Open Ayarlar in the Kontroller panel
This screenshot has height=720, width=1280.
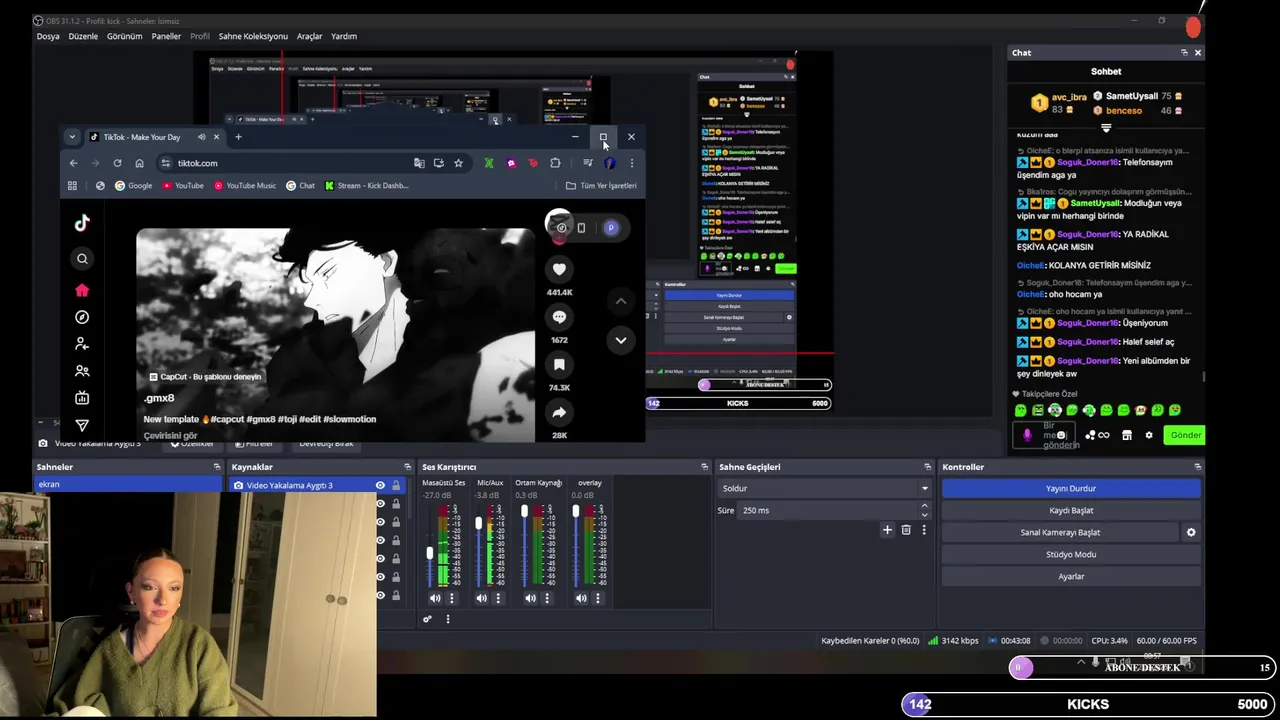(x=1071, y=576)
